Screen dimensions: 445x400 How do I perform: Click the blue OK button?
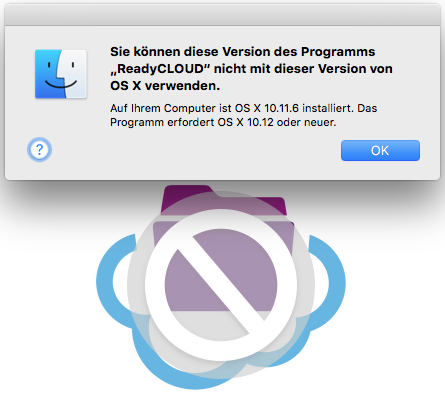(x=380, y=150)
